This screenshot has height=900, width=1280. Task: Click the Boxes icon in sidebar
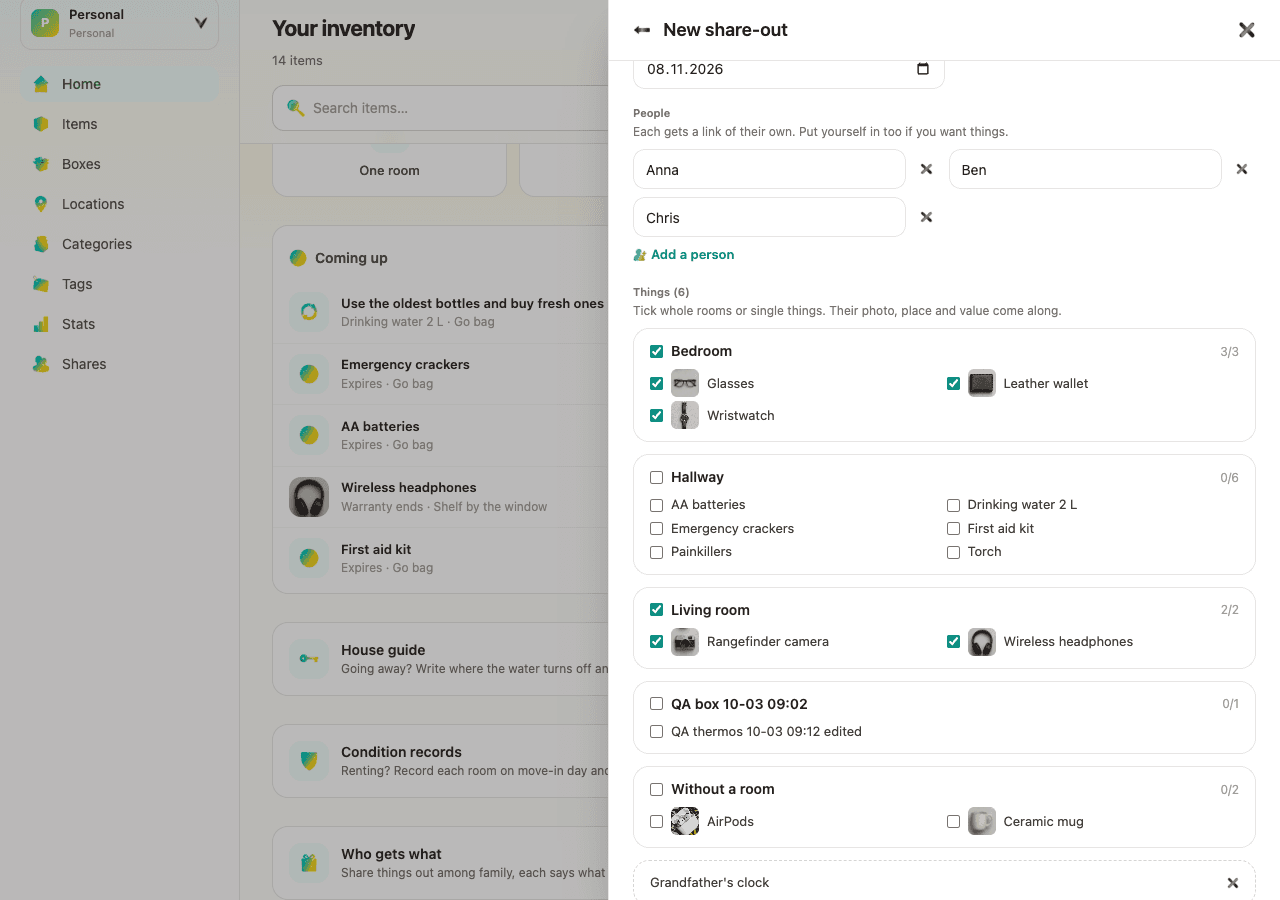click(x=41, y=164)
